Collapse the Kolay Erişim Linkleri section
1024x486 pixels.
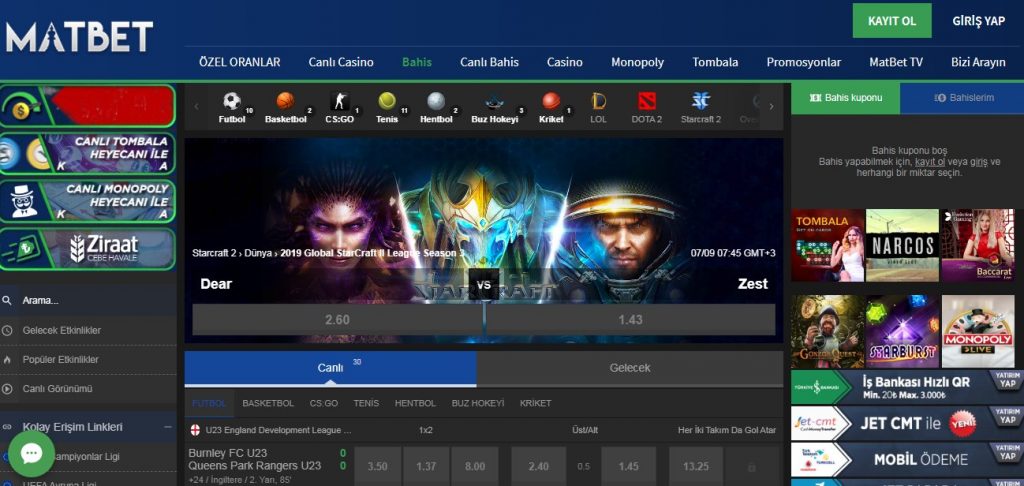[167, 427]
